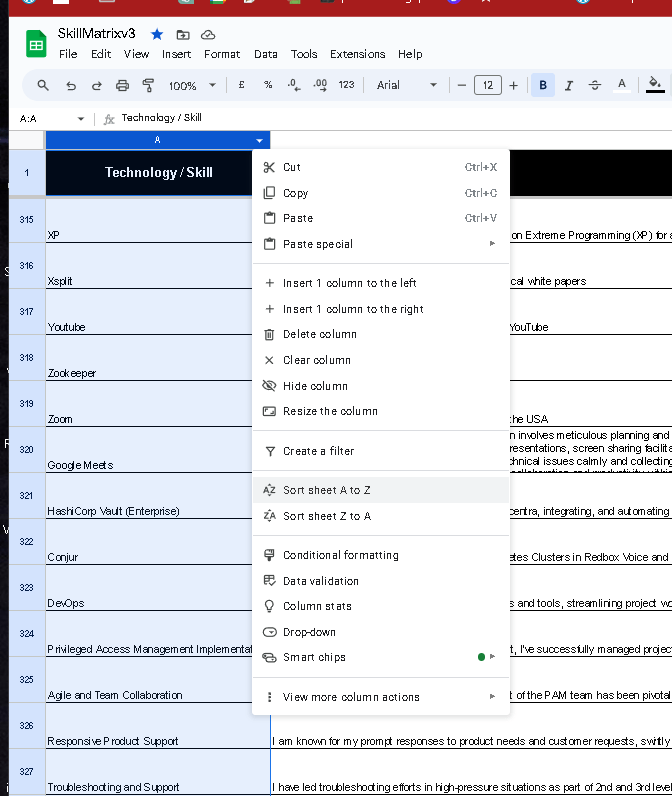
Task: Open the 100% zoom dropdown
Action: [x=192, y=86]
